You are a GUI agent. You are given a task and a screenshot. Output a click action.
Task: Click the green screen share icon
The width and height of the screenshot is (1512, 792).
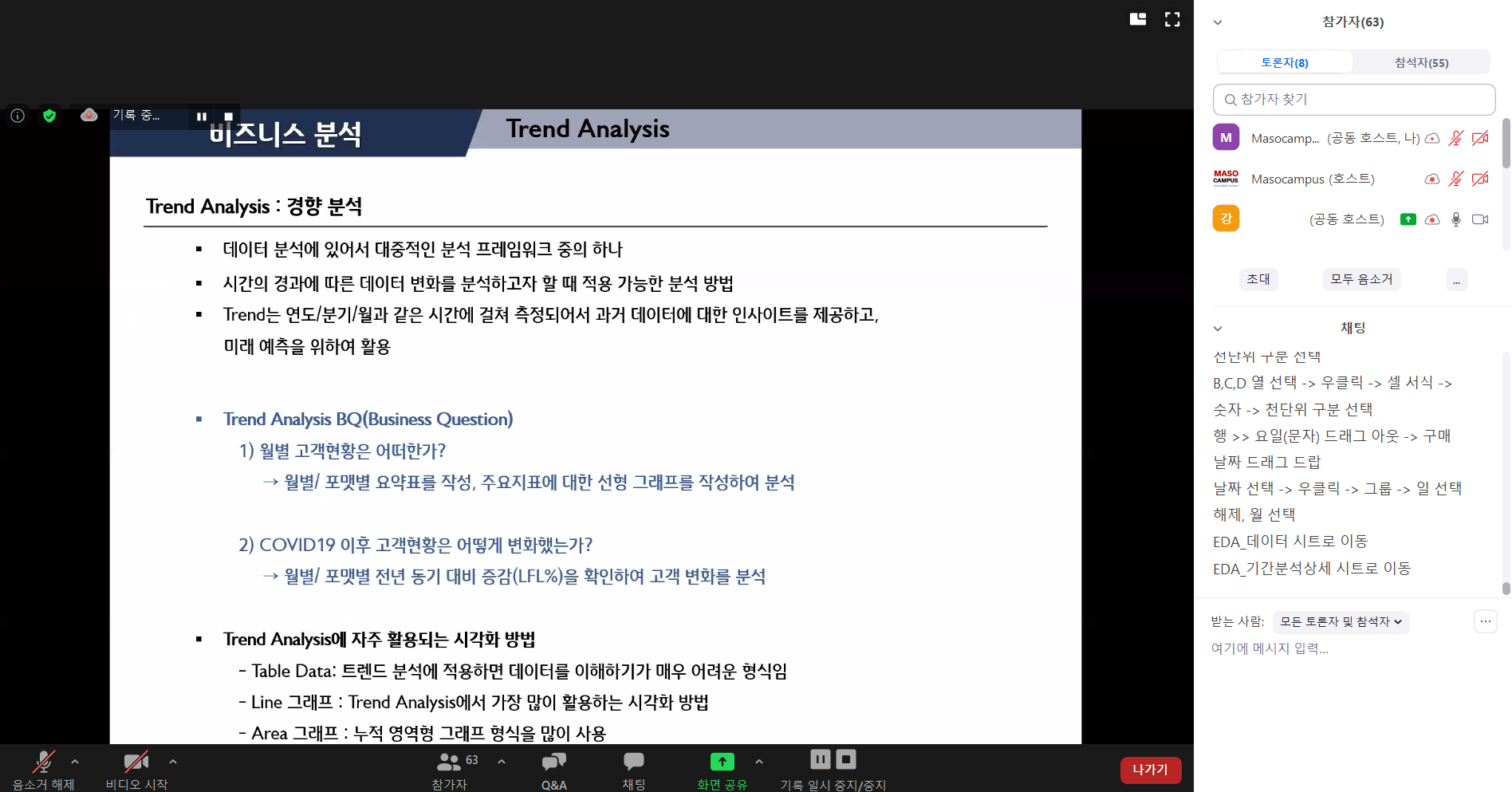[x=722, y=762]
